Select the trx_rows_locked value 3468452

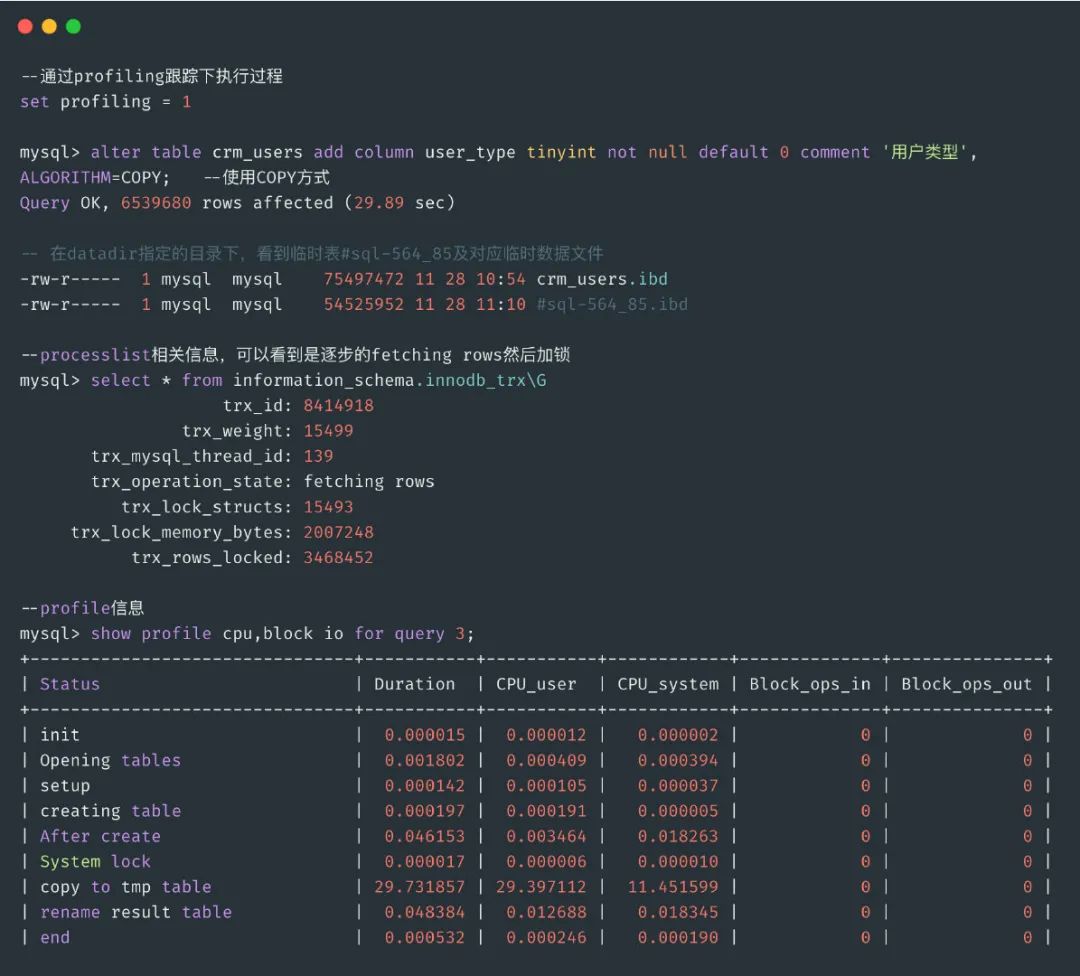pyautogui.click(x=340, y=557)
